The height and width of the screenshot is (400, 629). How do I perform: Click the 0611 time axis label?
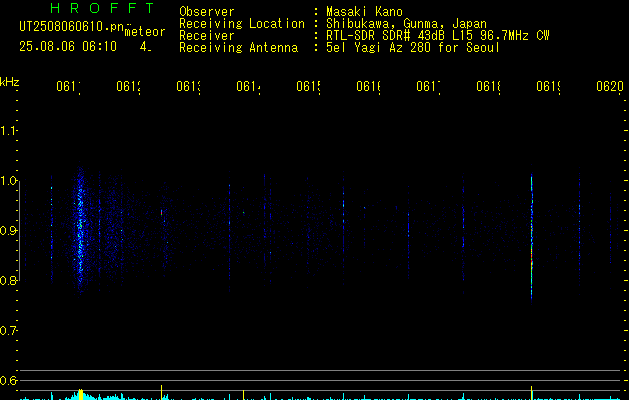[x=68, y=86]
